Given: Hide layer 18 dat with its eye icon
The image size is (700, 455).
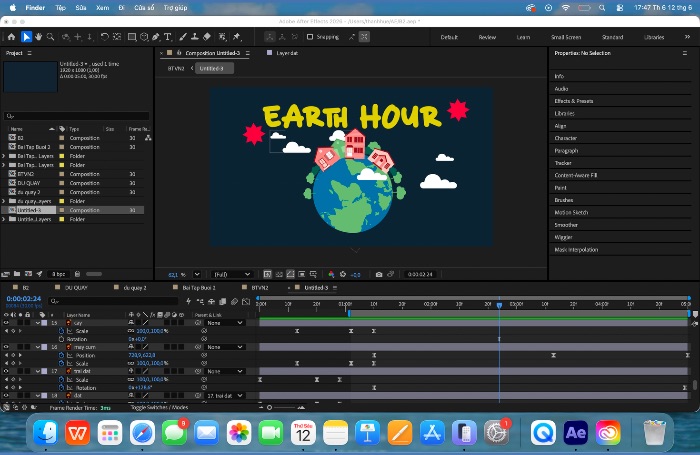Looking at the screenshot, I should [x=6, y=395].
